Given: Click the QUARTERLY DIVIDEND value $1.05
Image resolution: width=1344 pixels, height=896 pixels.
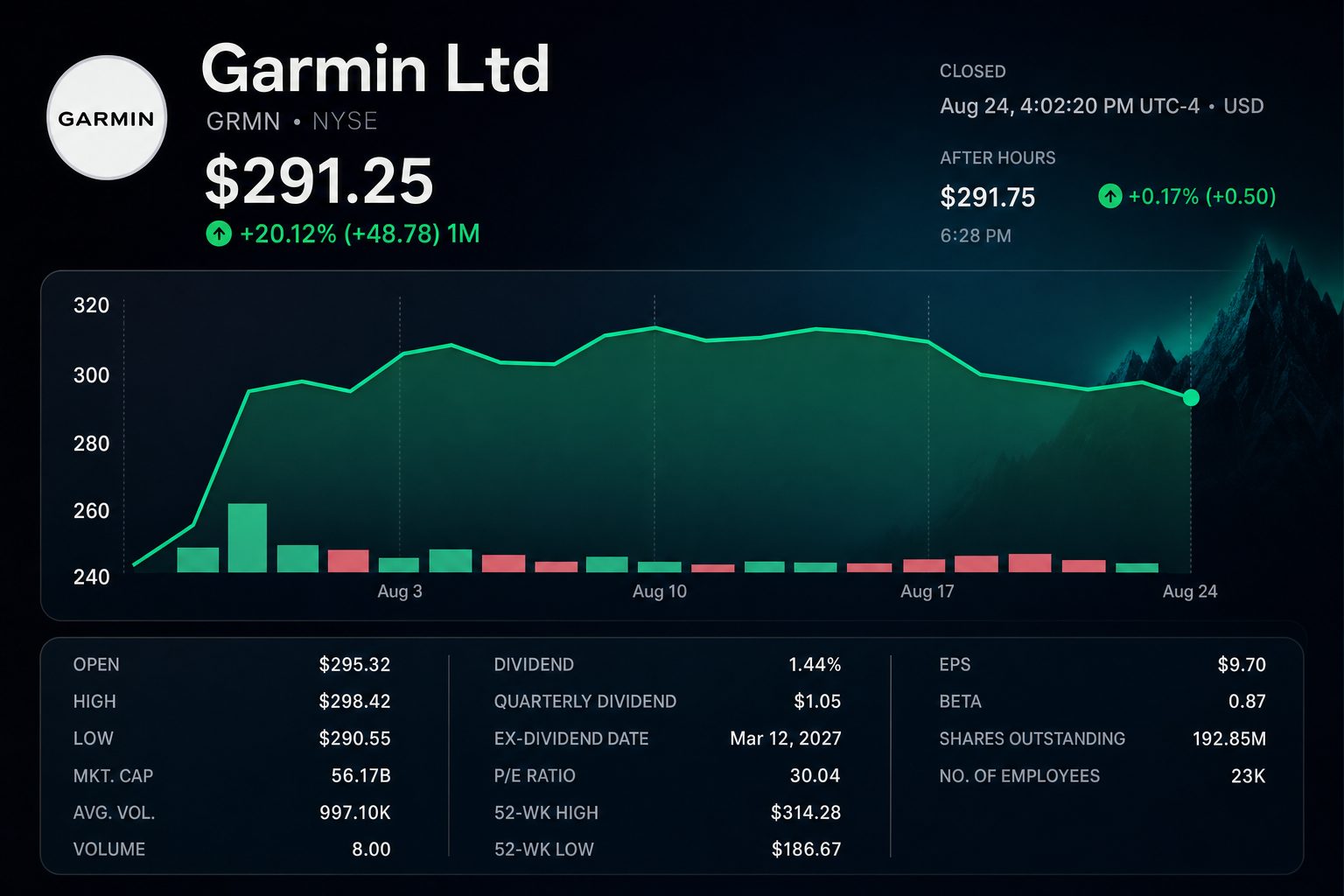Looking at the screenshot, I should [817, 701].
